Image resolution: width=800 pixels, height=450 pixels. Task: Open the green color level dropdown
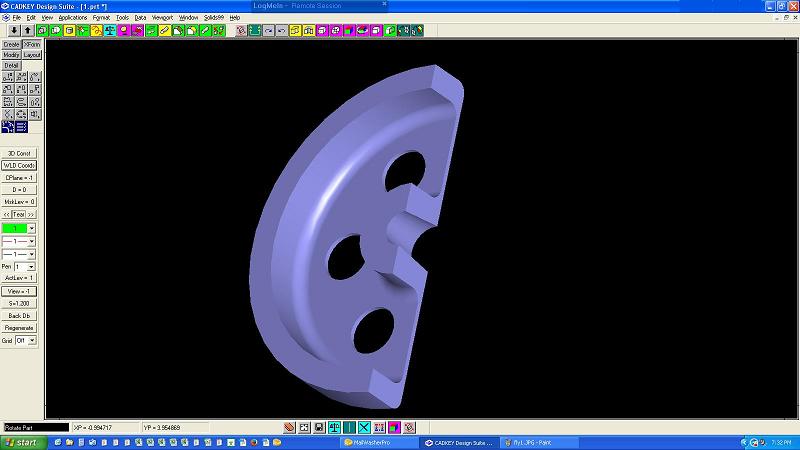(32, 229)
